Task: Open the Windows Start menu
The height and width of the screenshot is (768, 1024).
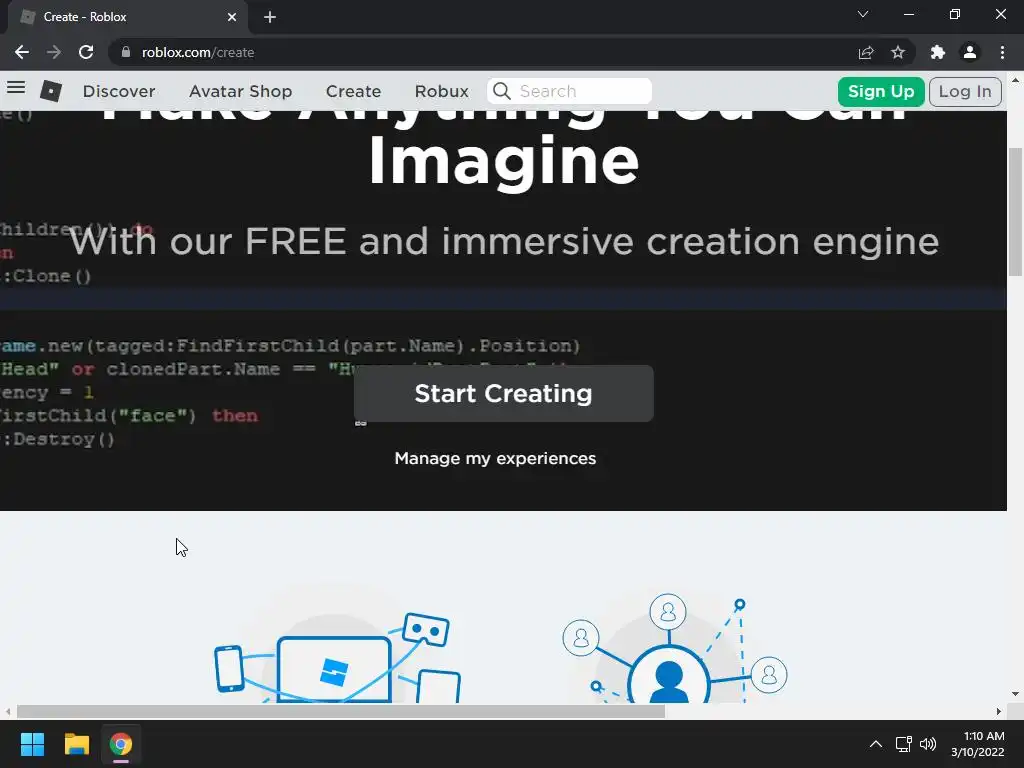Action: (x=32, y=744)
